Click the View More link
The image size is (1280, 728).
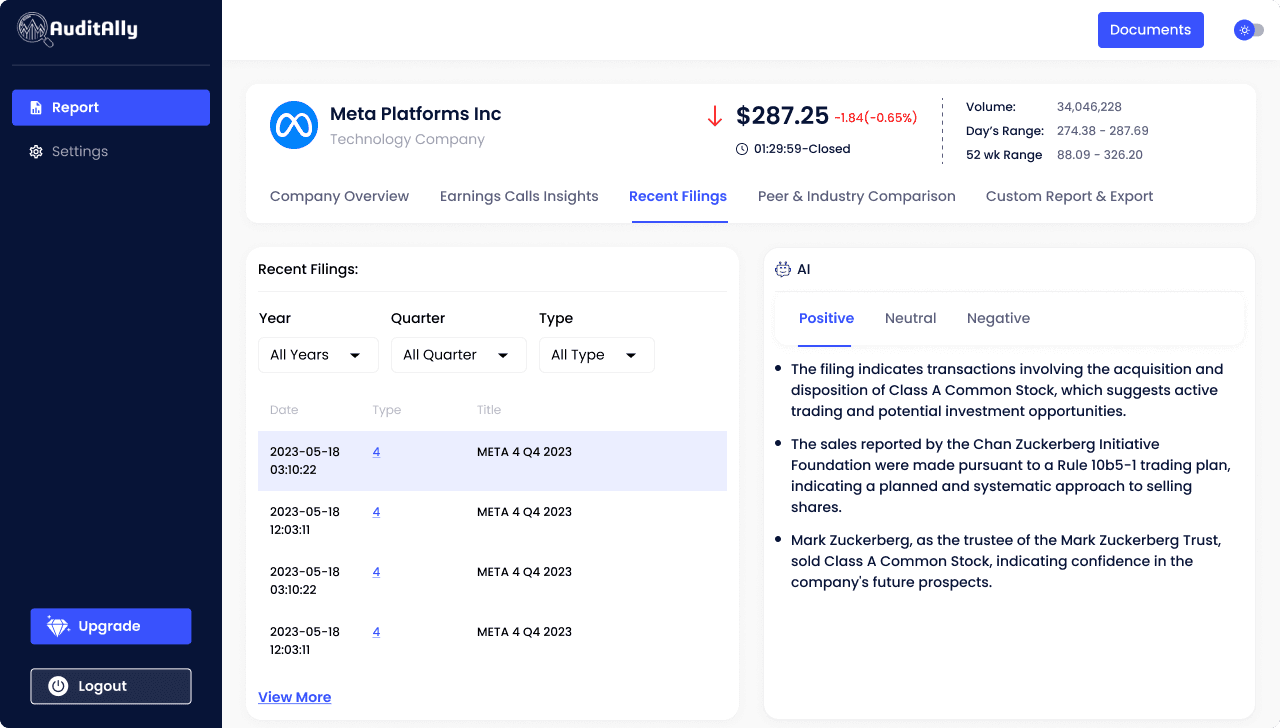coord(294,697)
